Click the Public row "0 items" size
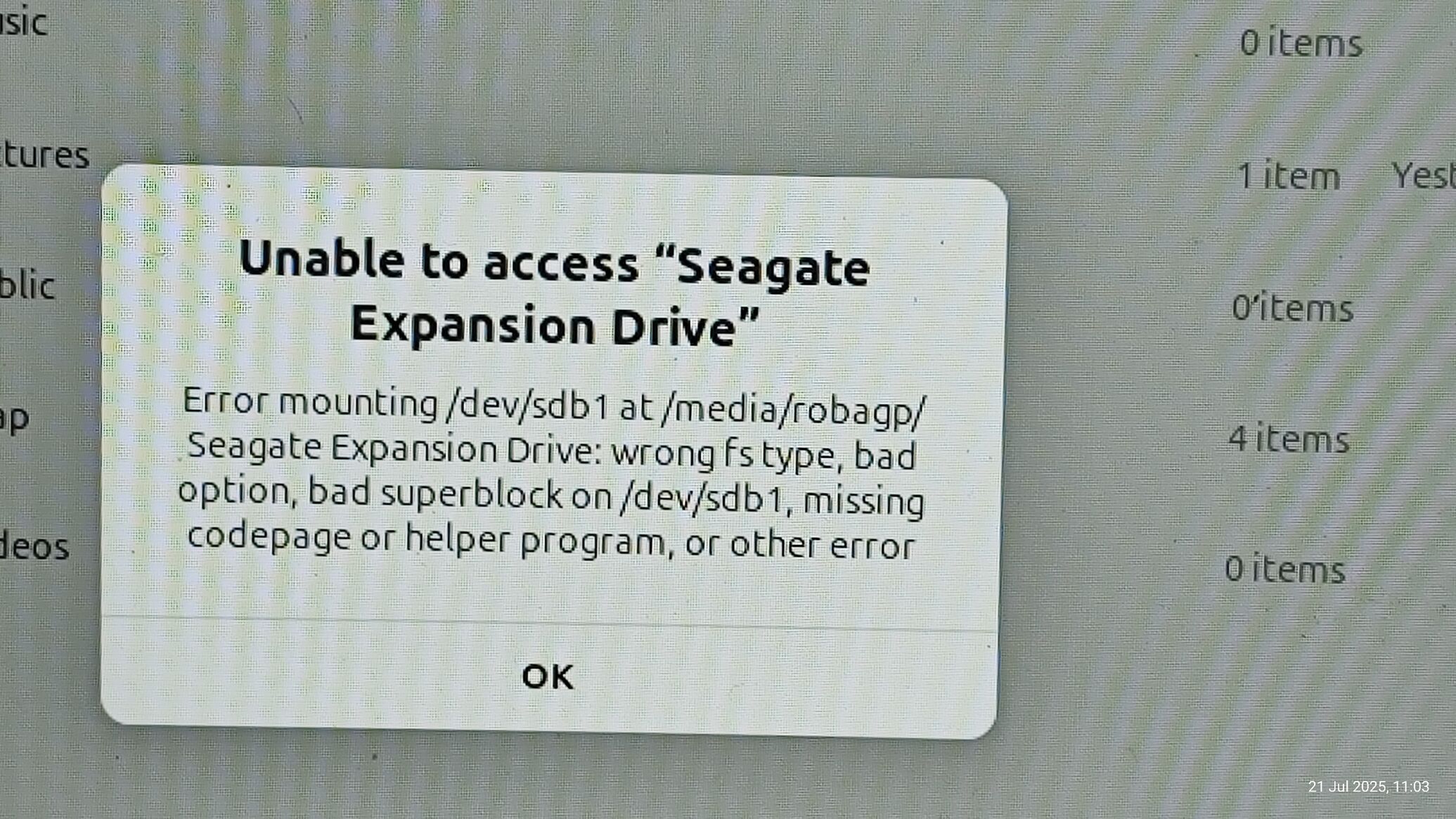 coord(1292,308)
